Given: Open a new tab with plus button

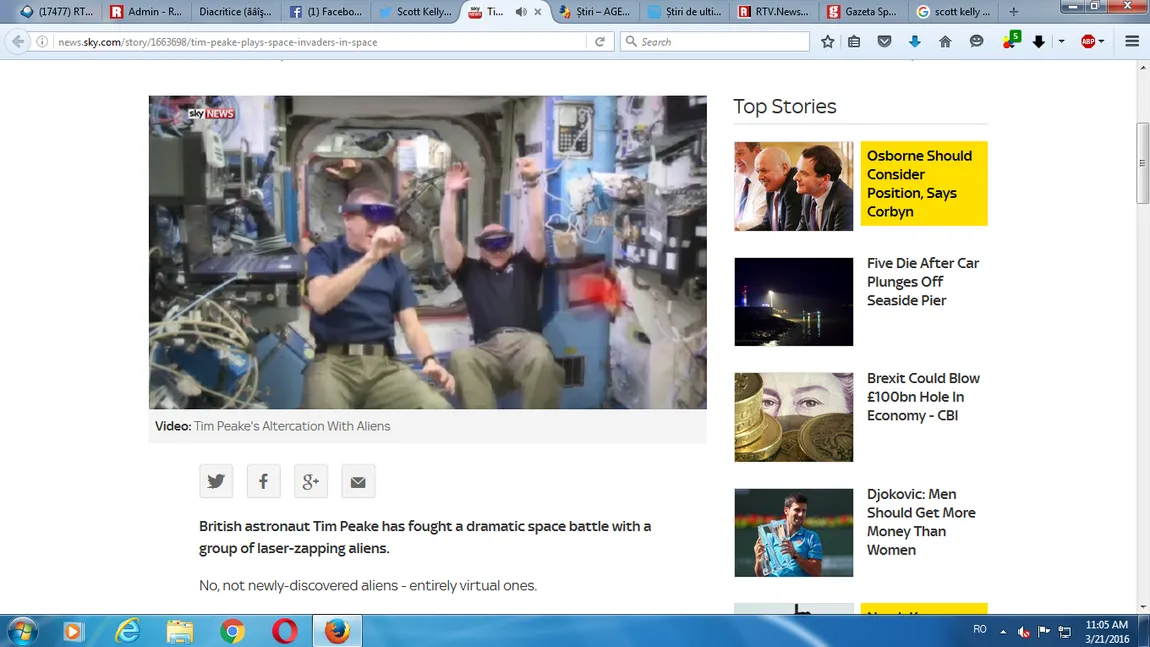Looking at the screenshot, I should tap(1014, 12).
